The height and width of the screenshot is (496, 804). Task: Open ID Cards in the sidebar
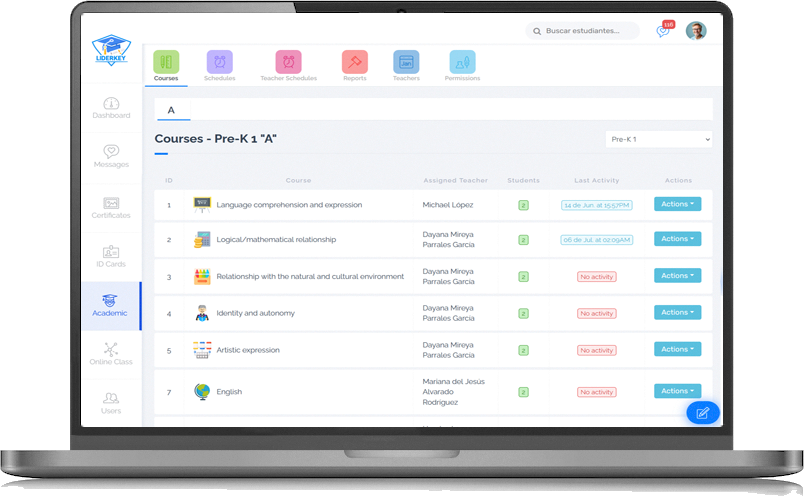tap(111, 256)
